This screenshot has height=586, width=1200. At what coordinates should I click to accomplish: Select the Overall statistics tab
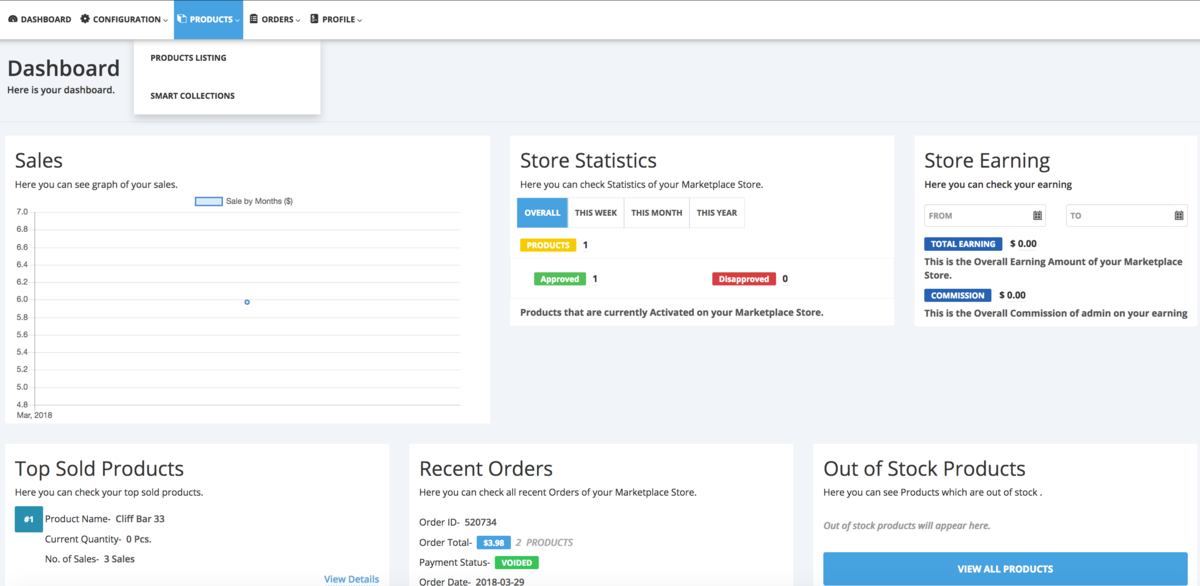[542, 213]
